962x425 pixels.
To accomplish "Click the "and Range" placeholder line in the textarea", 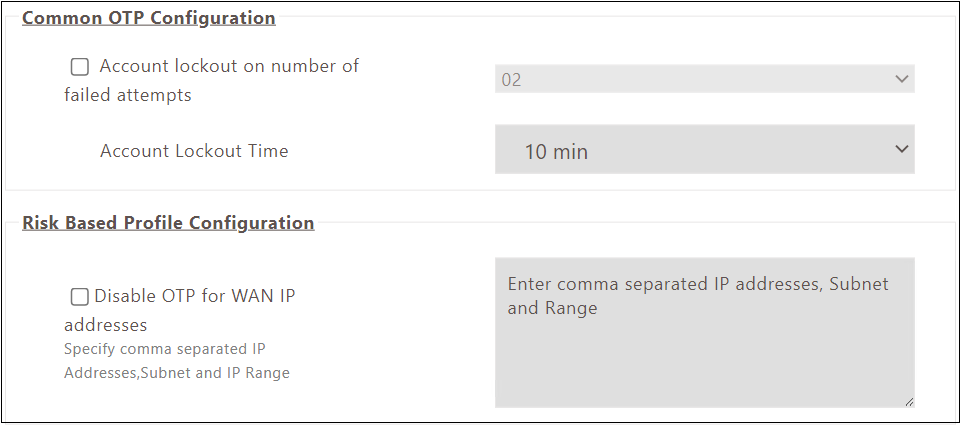I will click(552, 308).
